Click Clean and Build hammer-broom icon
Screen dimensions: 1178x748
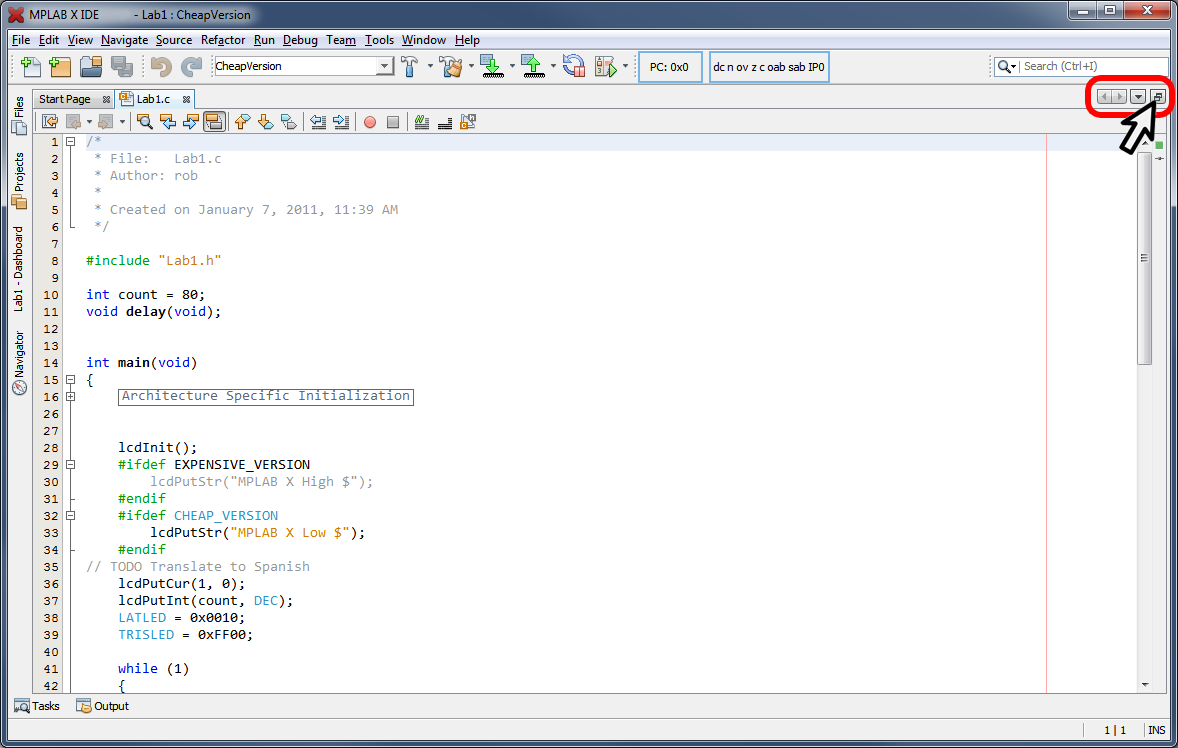click(451, 67)
